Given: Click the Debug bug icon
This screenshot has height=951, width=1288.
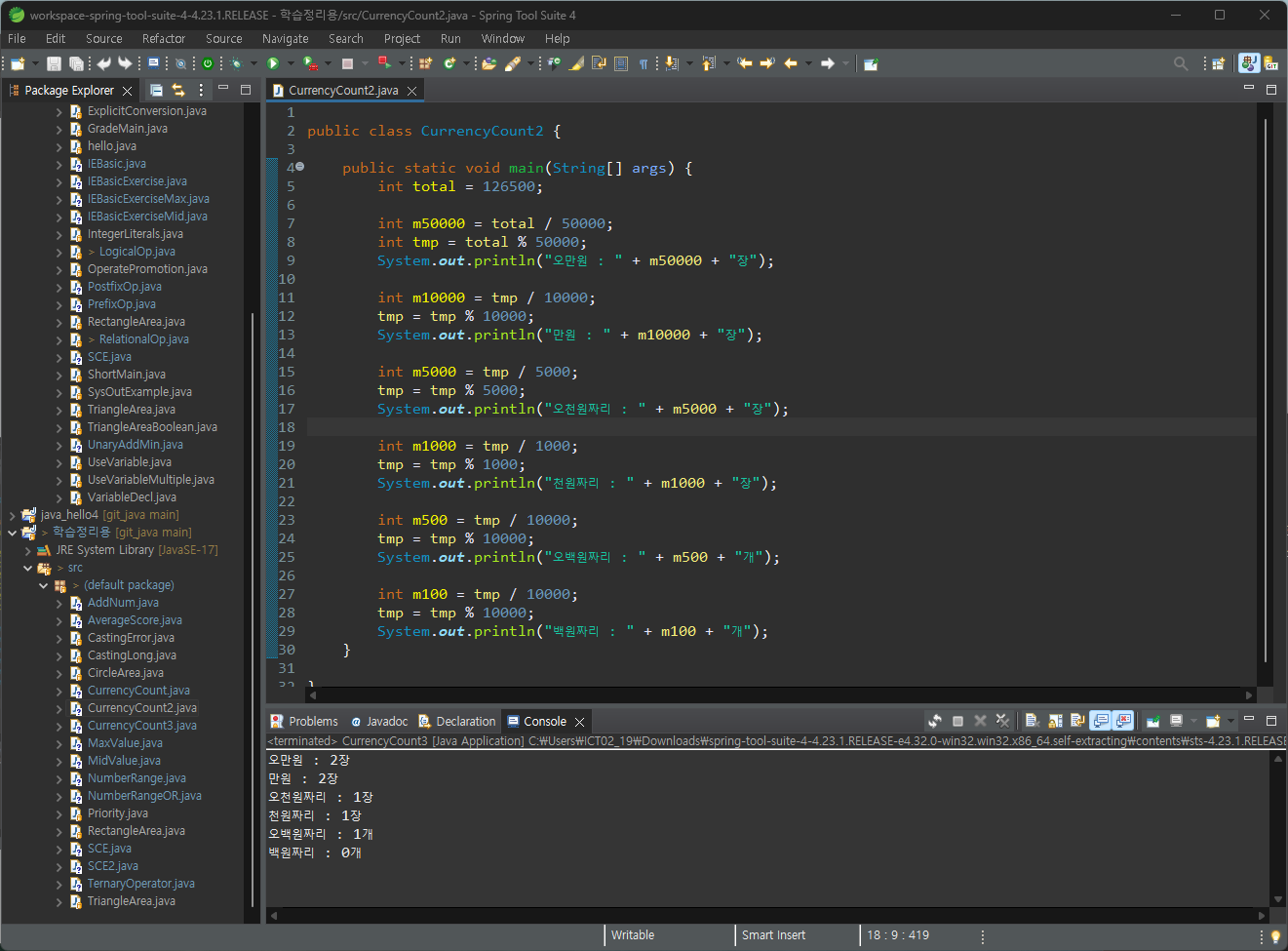Looking at the screenshot, I should coord(237,63).
